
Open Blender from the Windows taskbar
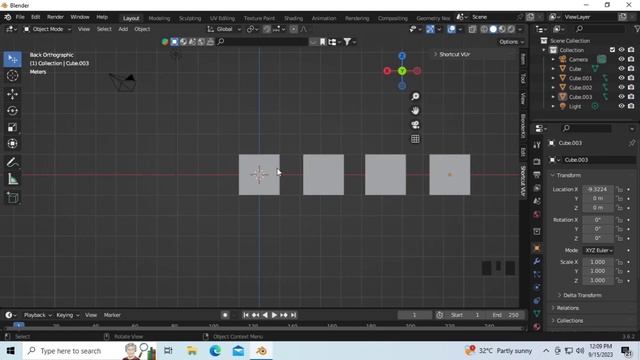[262, 351]
